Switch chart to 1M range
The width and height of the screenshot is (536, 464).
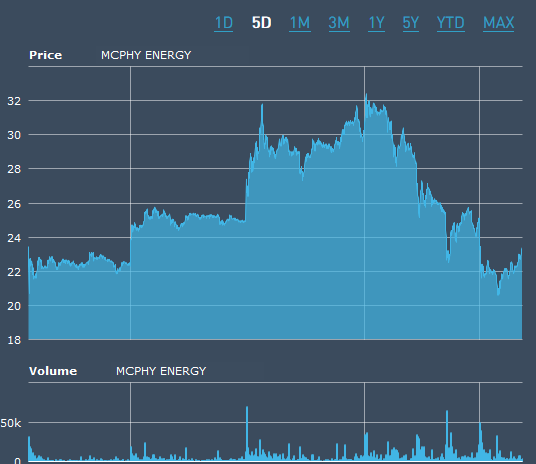[300, 23]
